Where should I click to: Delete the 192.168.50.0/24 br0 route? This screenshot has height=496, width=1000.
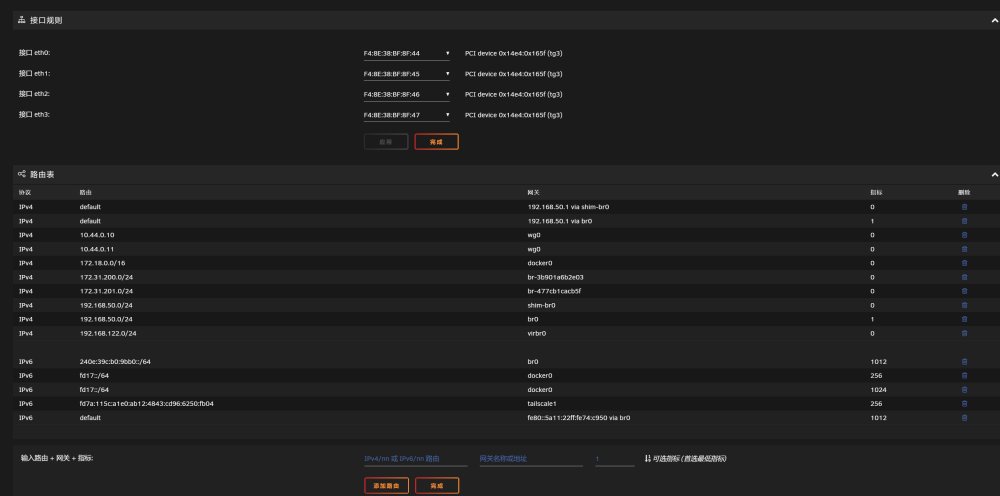(964, 319)
